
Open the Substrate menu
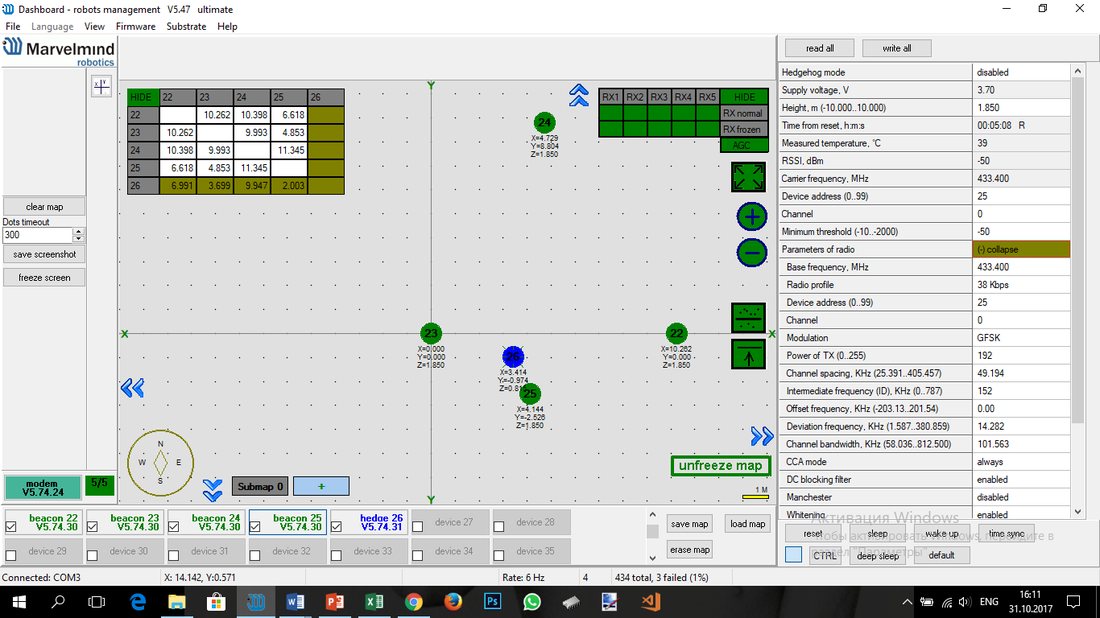click(x=186, y=26)
